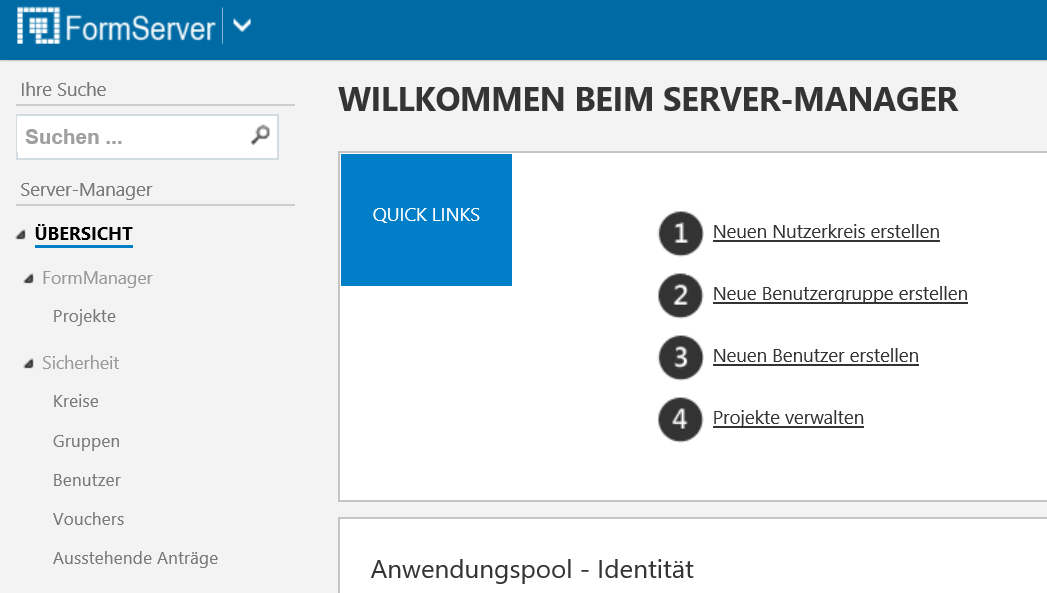Open Kreise in the Sicherheit section
Image resolution: width=1047 pixels, height=593 pixels.
75,401
